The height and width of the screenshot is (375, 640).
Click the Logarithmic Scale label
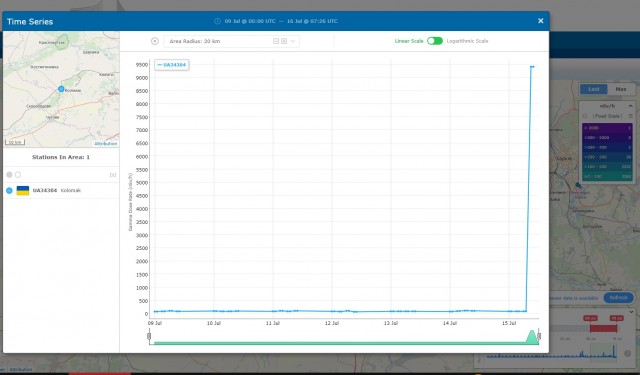click(x=467, y=41)
